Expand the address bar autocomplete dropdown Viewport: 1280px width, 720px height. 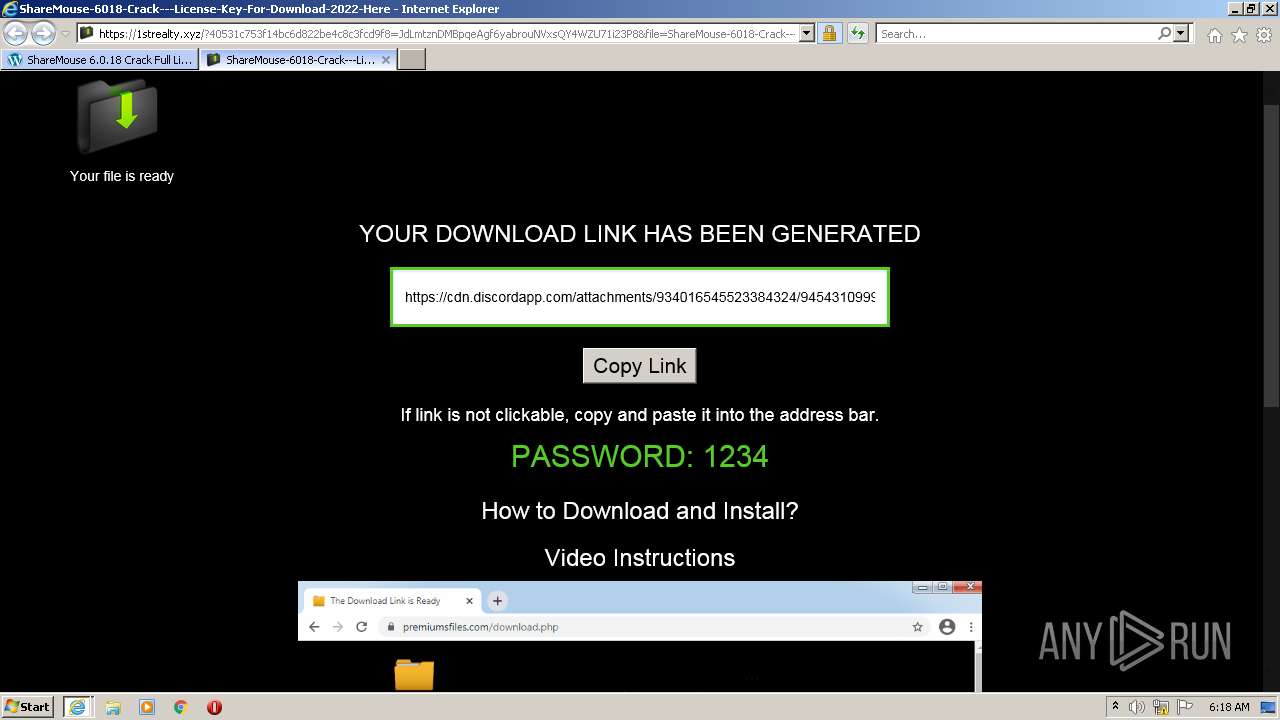(807, 33)
